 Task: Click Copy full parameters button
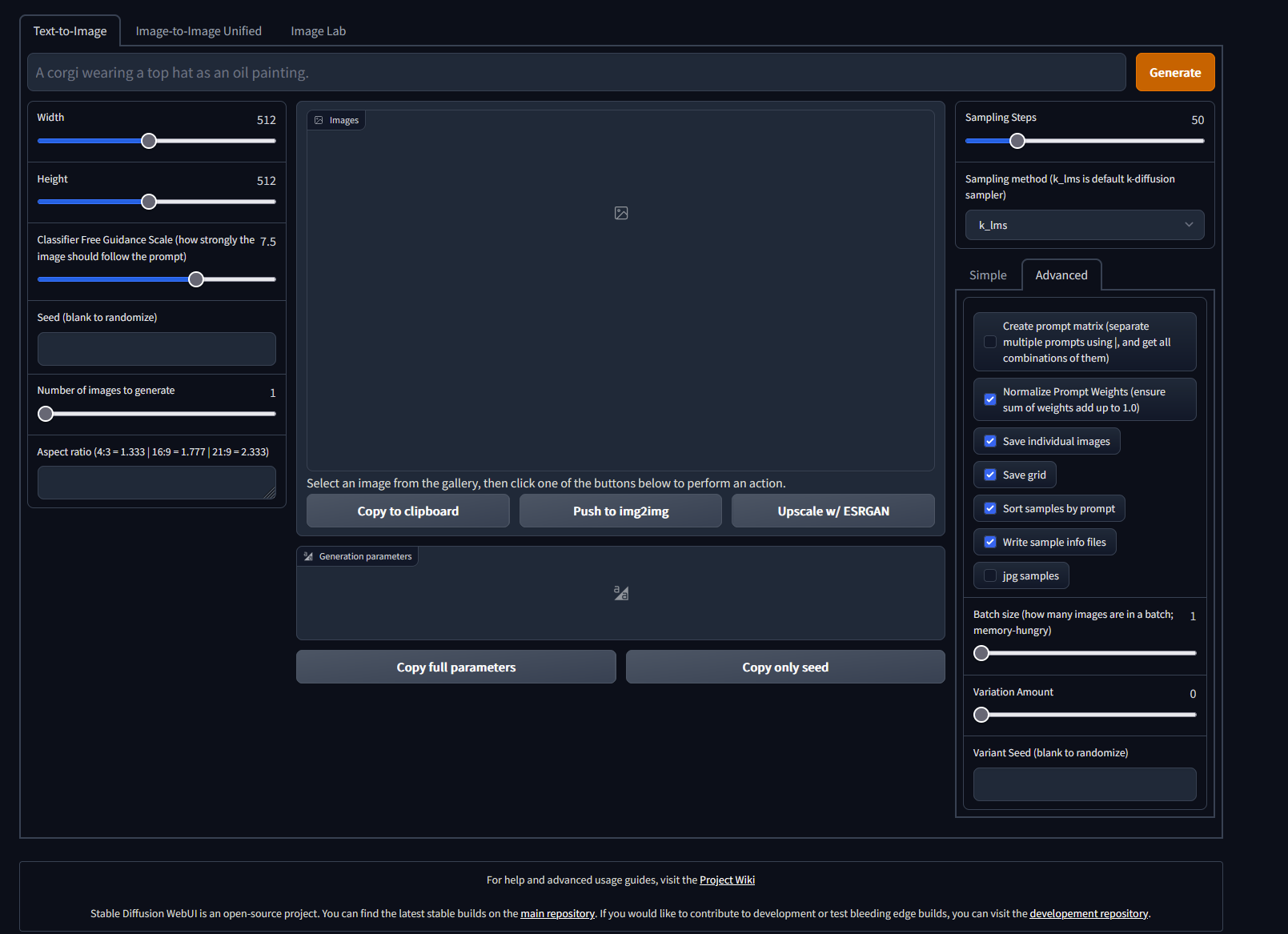click(456, 667)
